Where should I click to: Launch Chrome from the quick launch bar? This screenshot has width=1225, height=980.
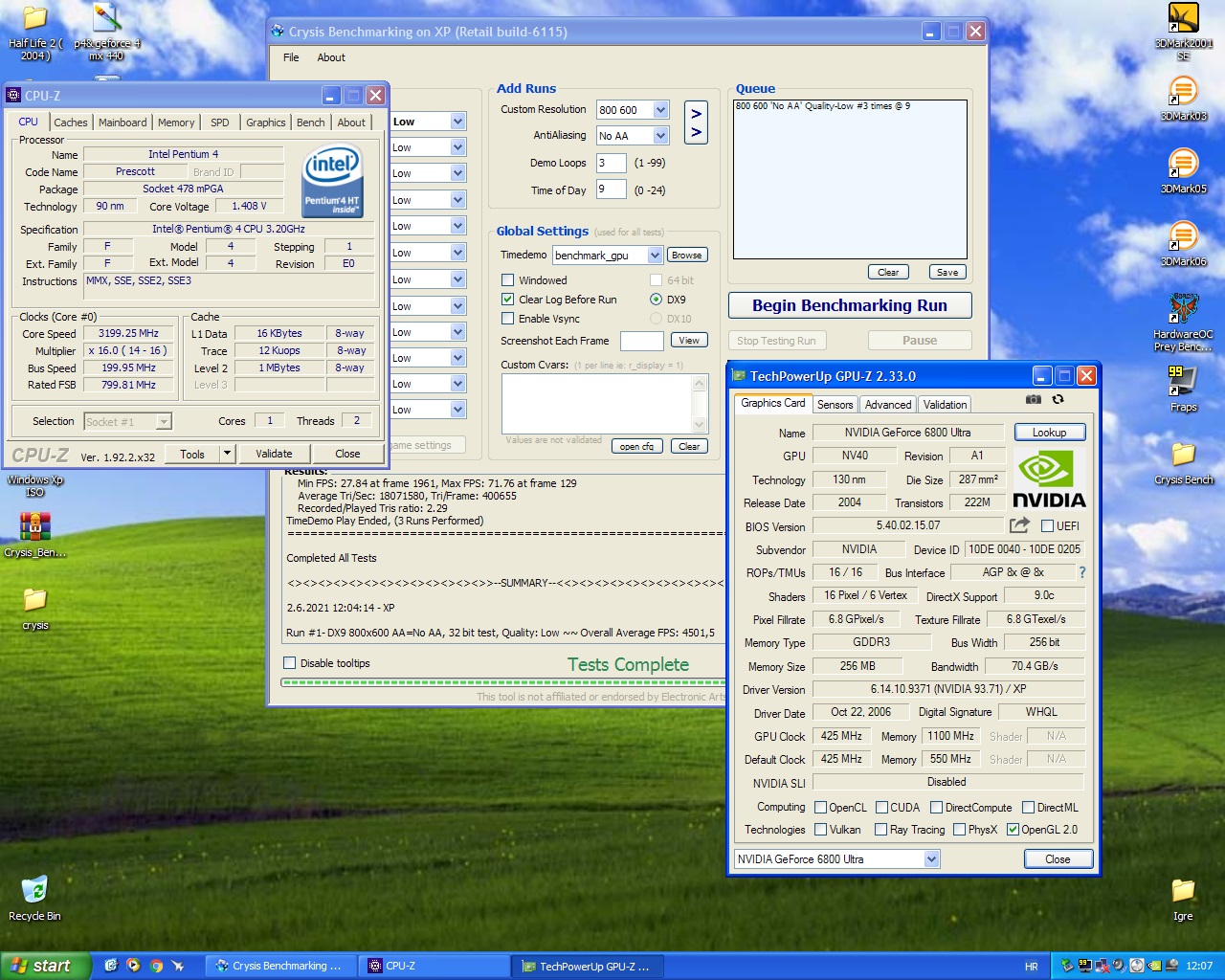click(156, 966)
